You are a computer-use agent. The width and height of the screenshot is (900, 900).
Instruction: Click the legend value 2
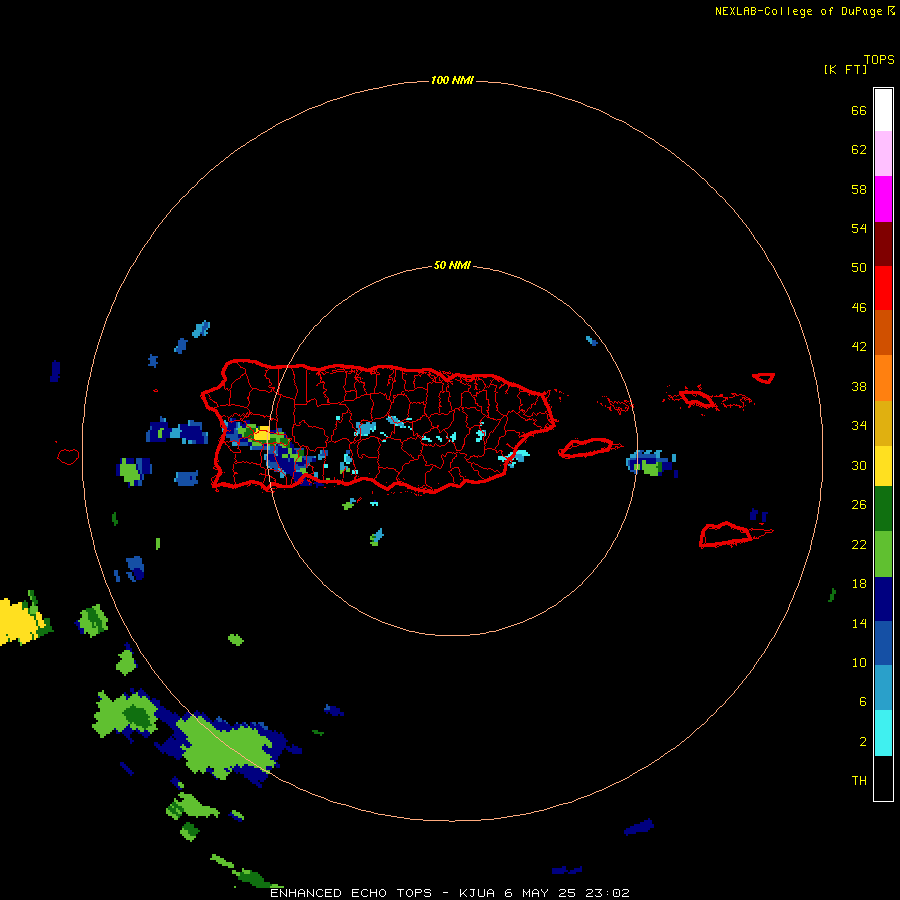point(863,742)
